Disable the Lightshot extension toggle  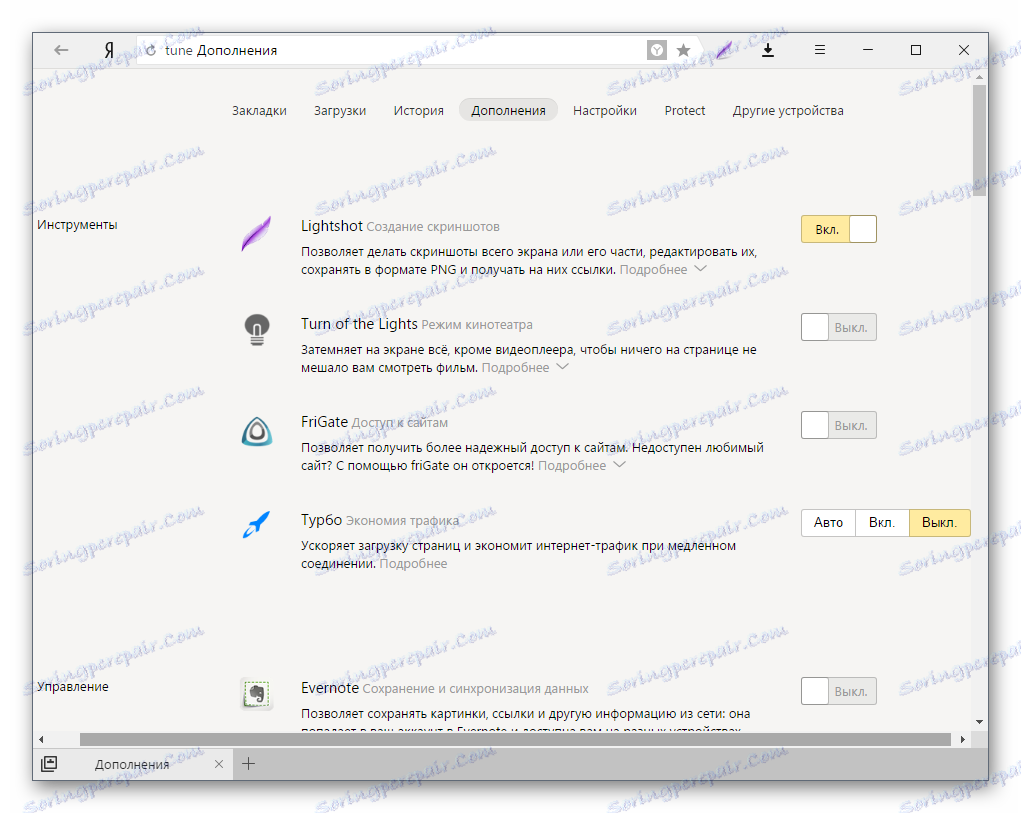(x=838, y=228)
